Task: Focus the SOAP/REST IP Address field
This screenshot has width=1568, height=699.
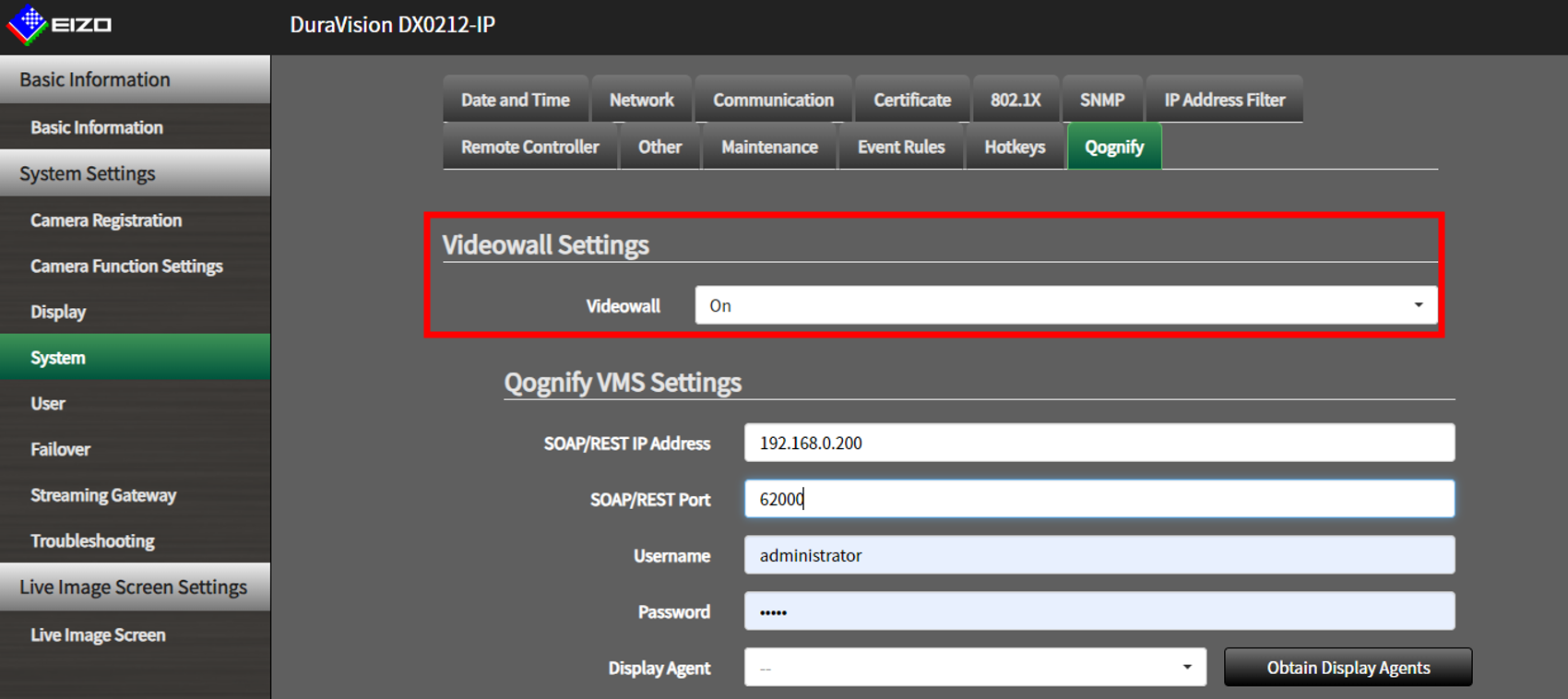Action: [1099, 443]
